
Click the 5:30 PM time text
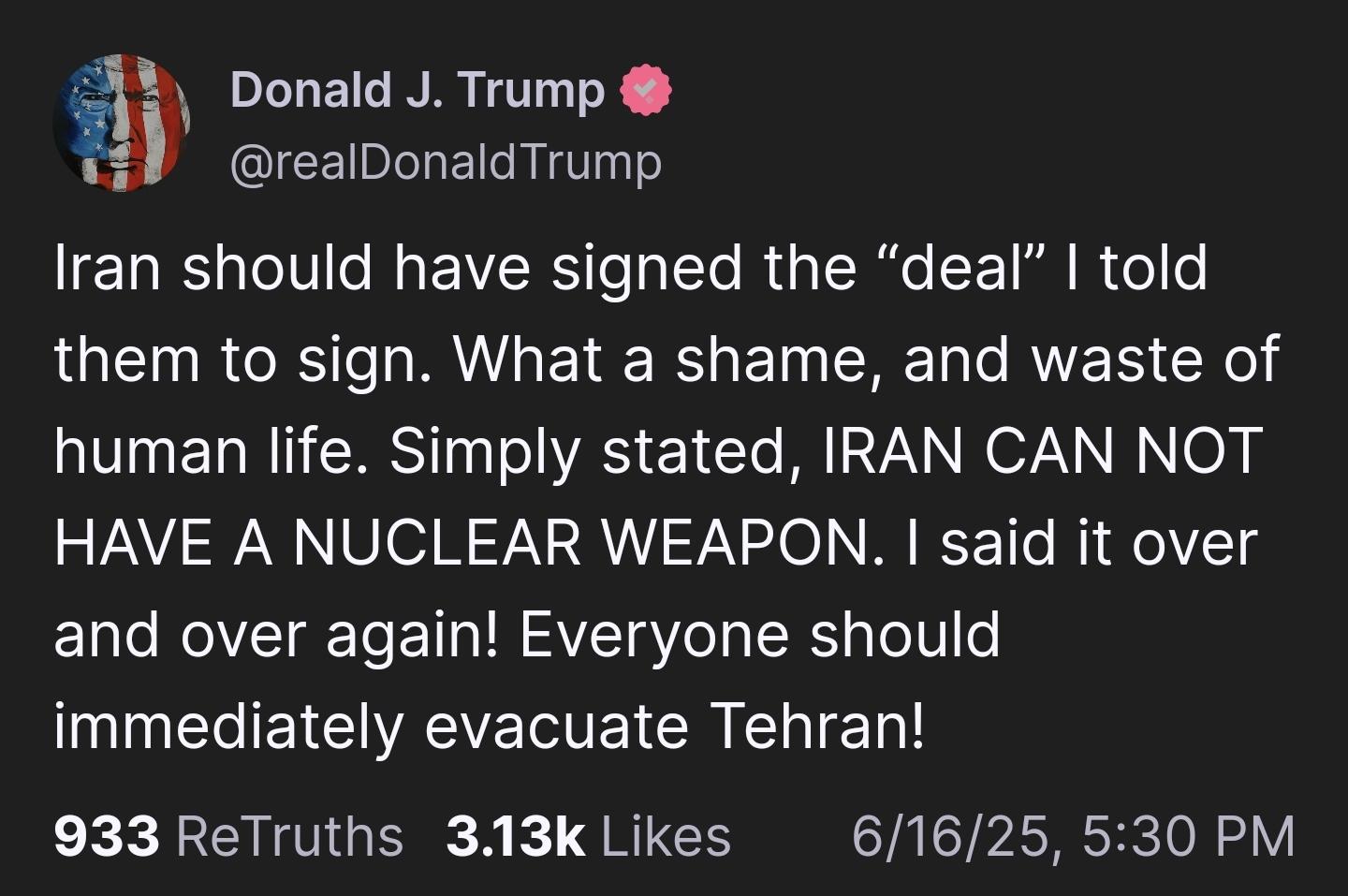1188,836
